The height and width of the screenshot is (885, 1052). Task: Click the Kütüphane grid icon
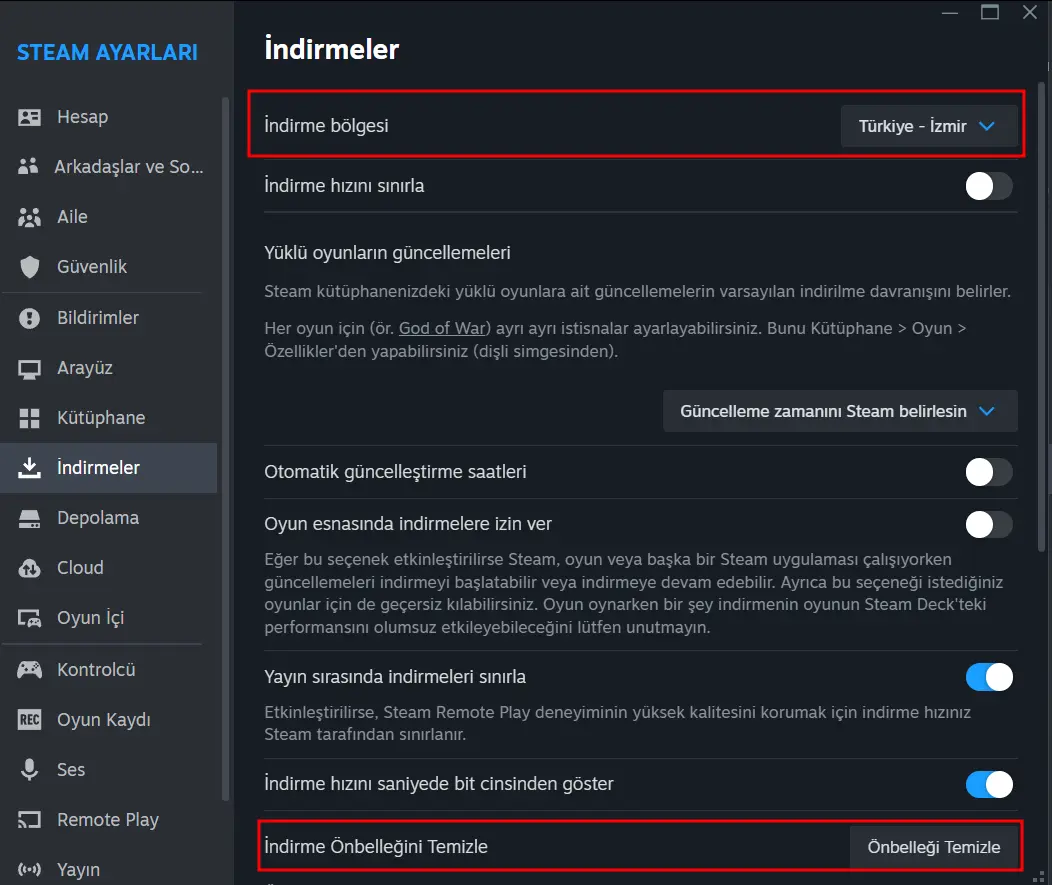coord(29,418)
